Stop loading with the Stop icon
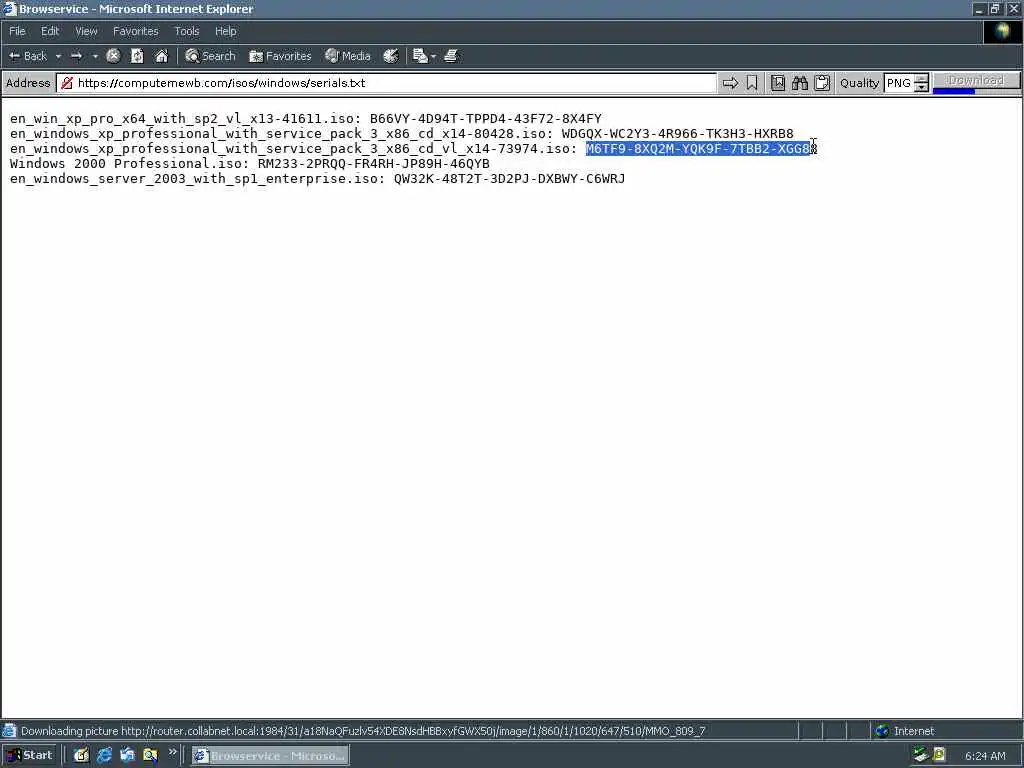1024x768 pixels. pyautogui.click(x=113, y=56)
